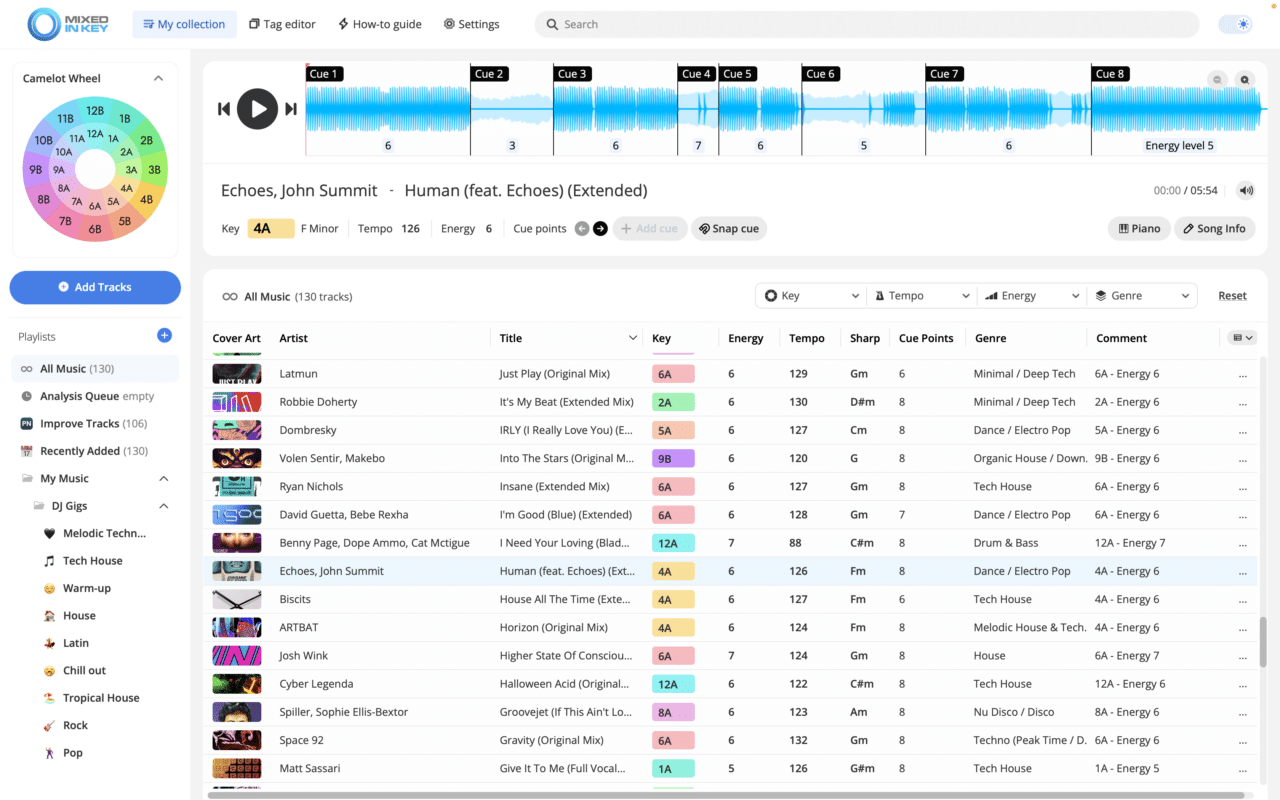1280x800 pixels.
Task: Jump to the next cue point
Action: click(x=599, y=228)
